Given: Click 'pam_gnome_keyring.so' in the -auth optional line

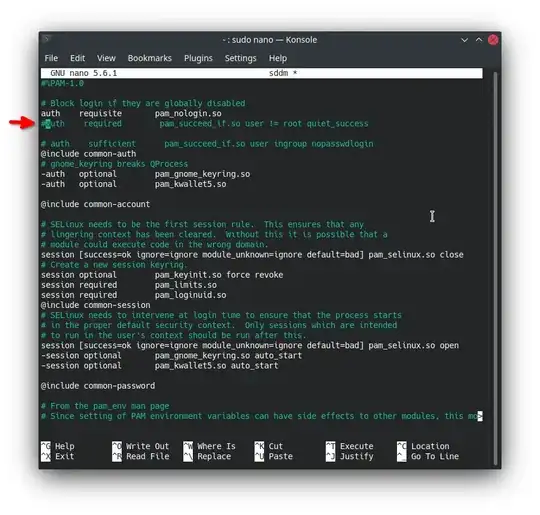Looking at the screenshot, I should pyautogui.click(x=202, y=174).
